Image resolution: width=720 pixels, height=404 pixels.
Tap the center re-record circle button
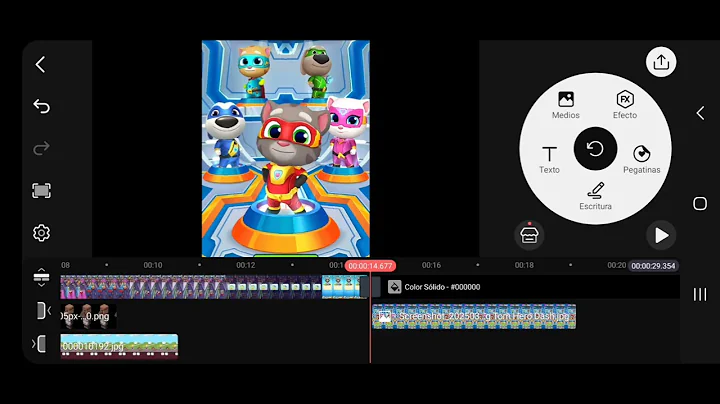pyautogui.click(x=595, y=149)
